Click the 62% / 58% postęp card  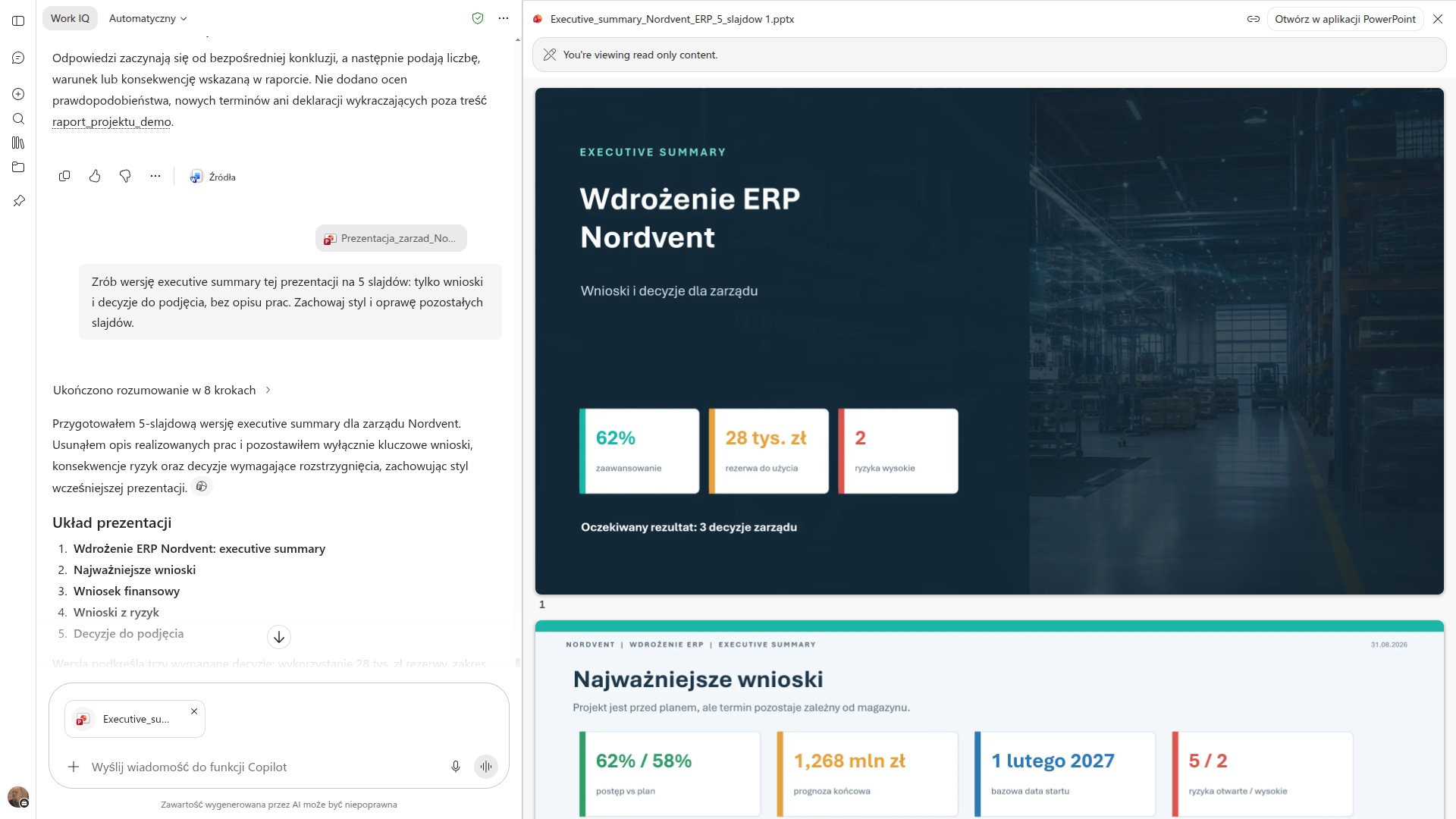point(670,774)
